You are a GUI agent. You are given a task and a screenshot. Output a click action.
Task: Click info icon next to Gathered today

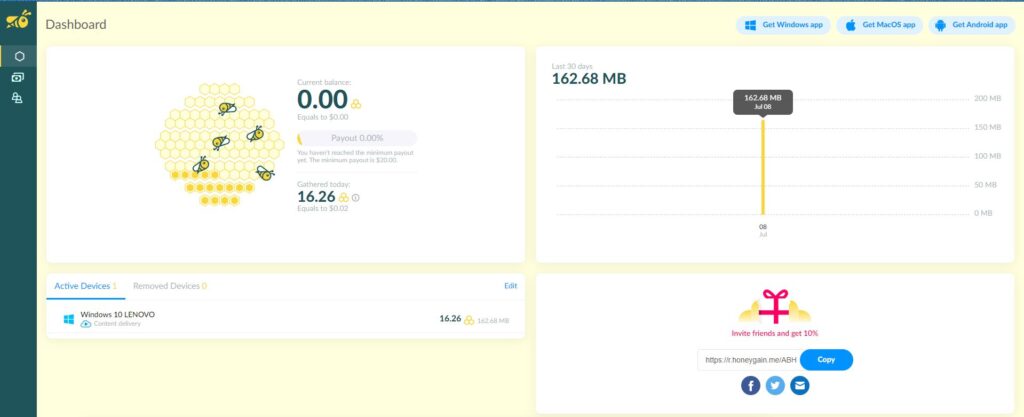355,197
